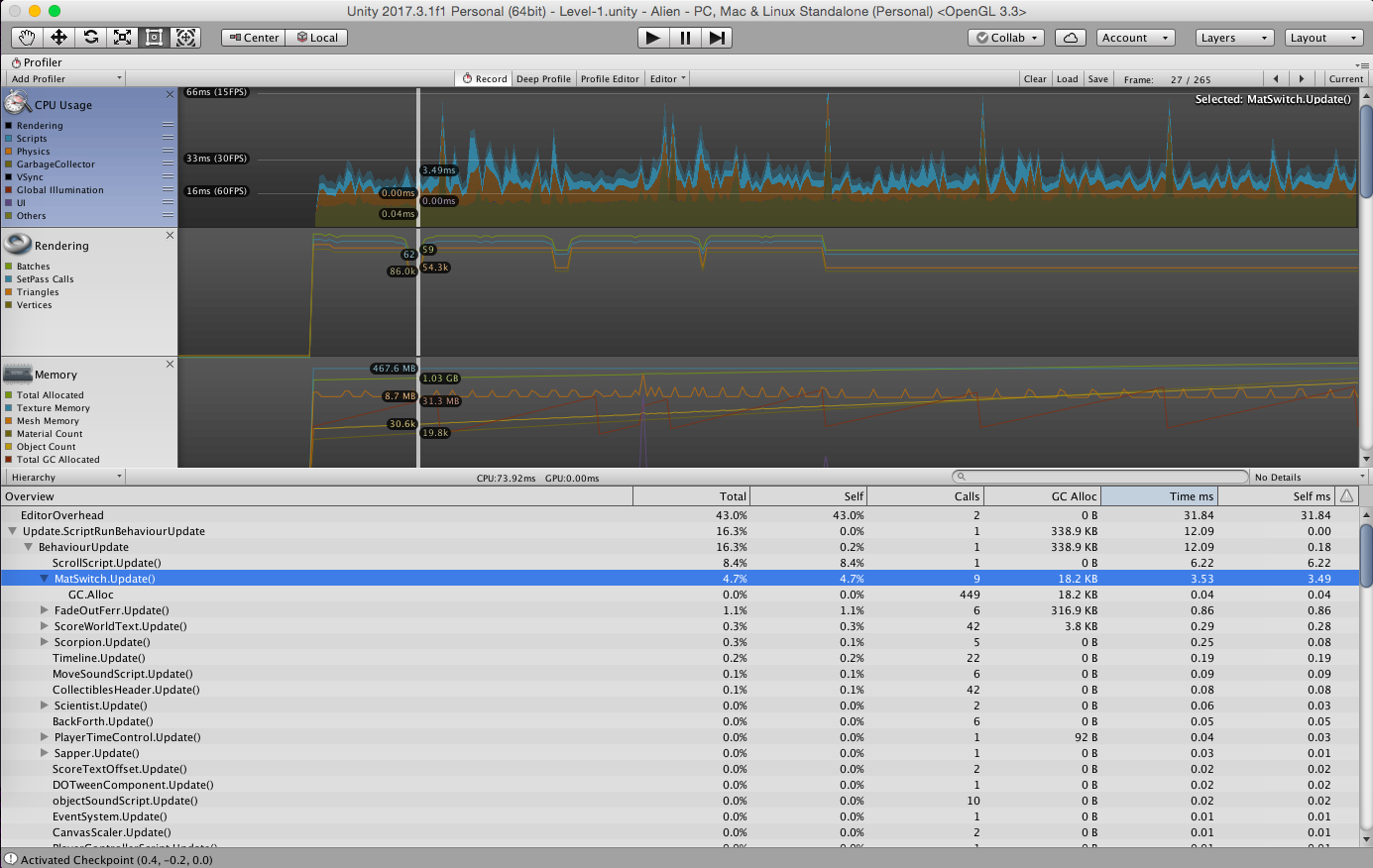Sort by Self ms column
Viewport: 1373px width, 868px height.
tap(1276, 496)
